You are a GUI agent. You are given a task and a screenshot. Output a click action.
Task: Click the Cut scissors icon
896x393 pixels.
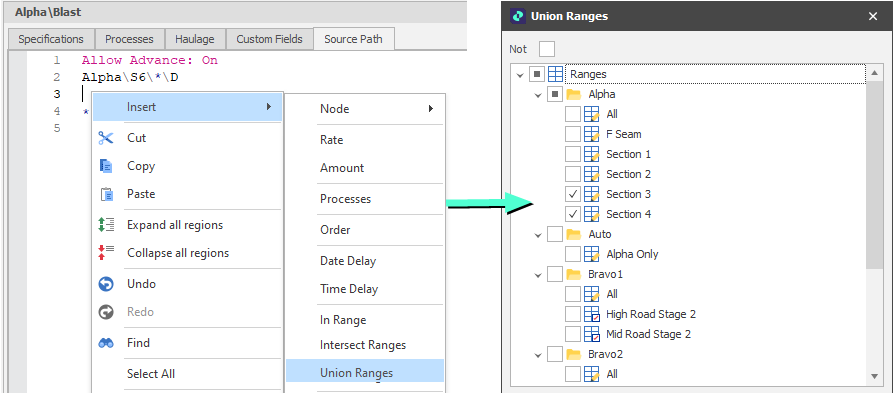click(106, 138)
